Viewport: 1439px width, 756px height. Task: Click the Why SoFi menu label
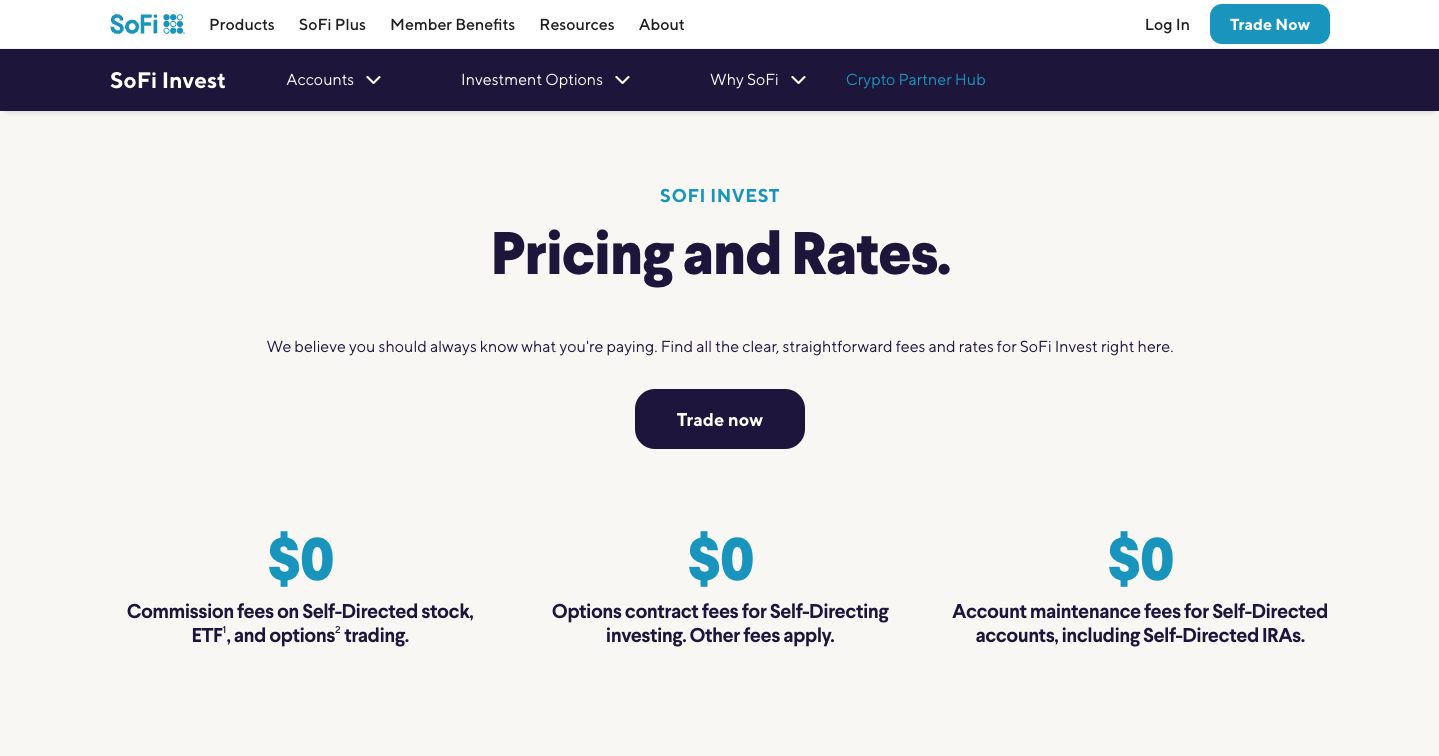pos(744,80)
